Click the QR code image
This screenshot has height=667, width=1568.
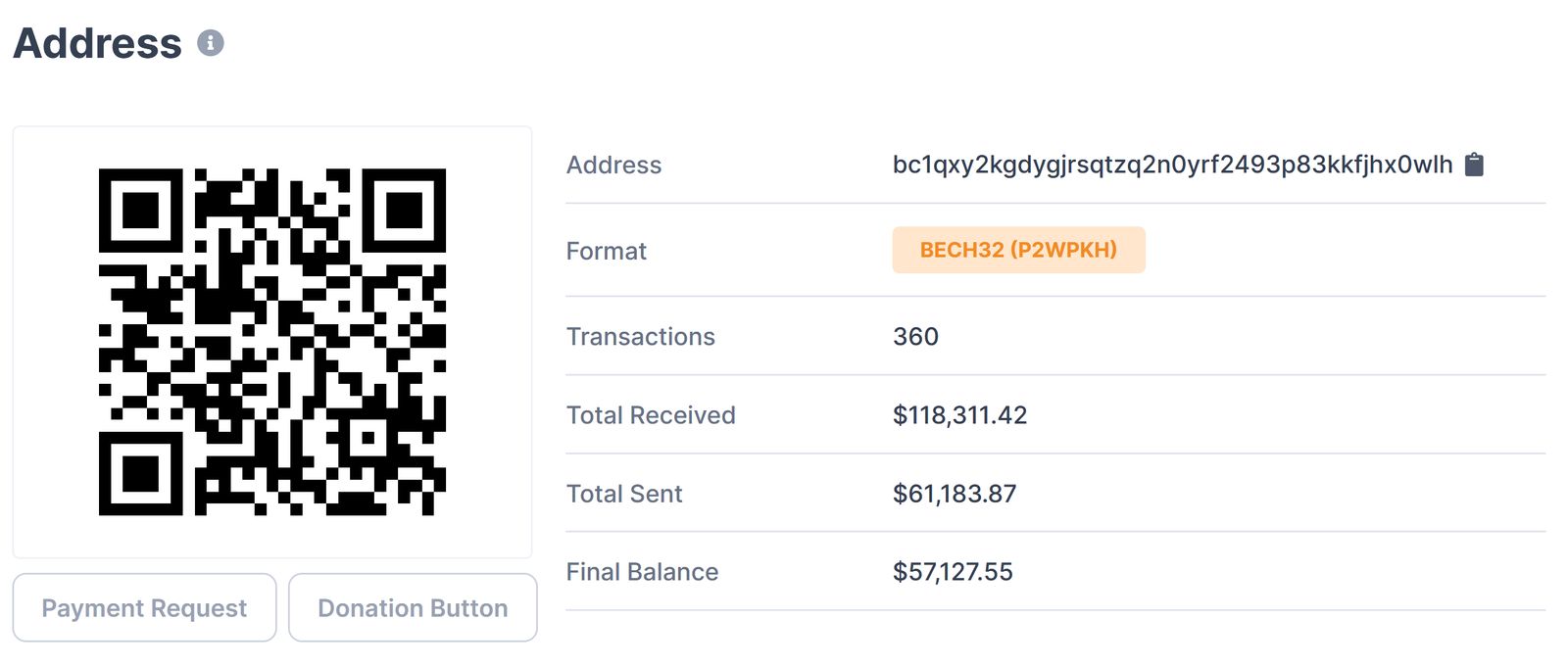pos(272,342)
